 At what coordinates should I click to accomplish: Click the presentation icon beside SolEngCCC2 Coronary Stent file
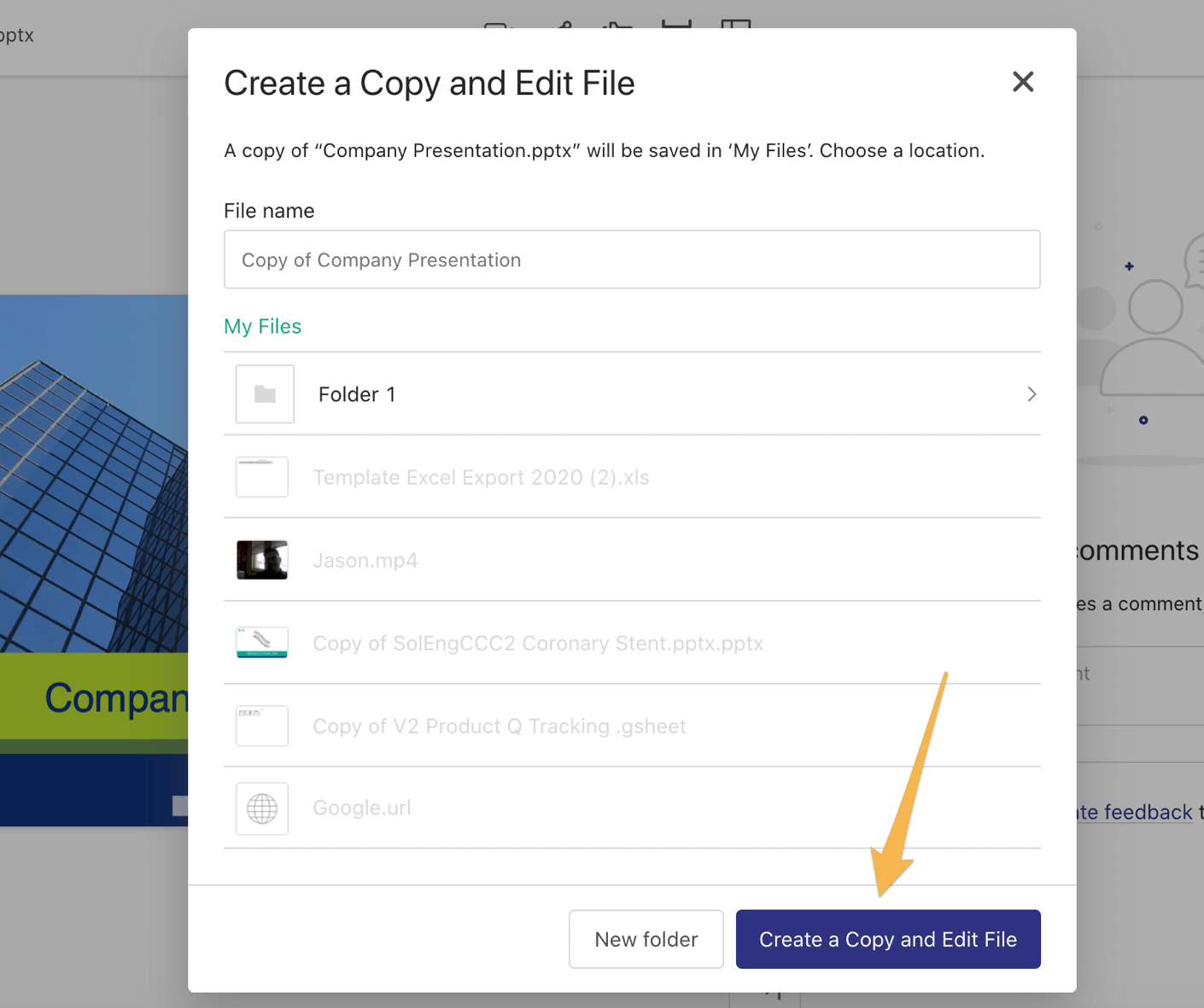(262, 643)
